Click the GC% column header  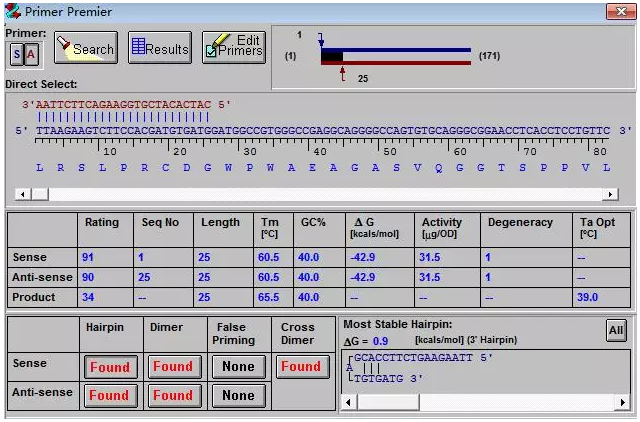point(313,222)
